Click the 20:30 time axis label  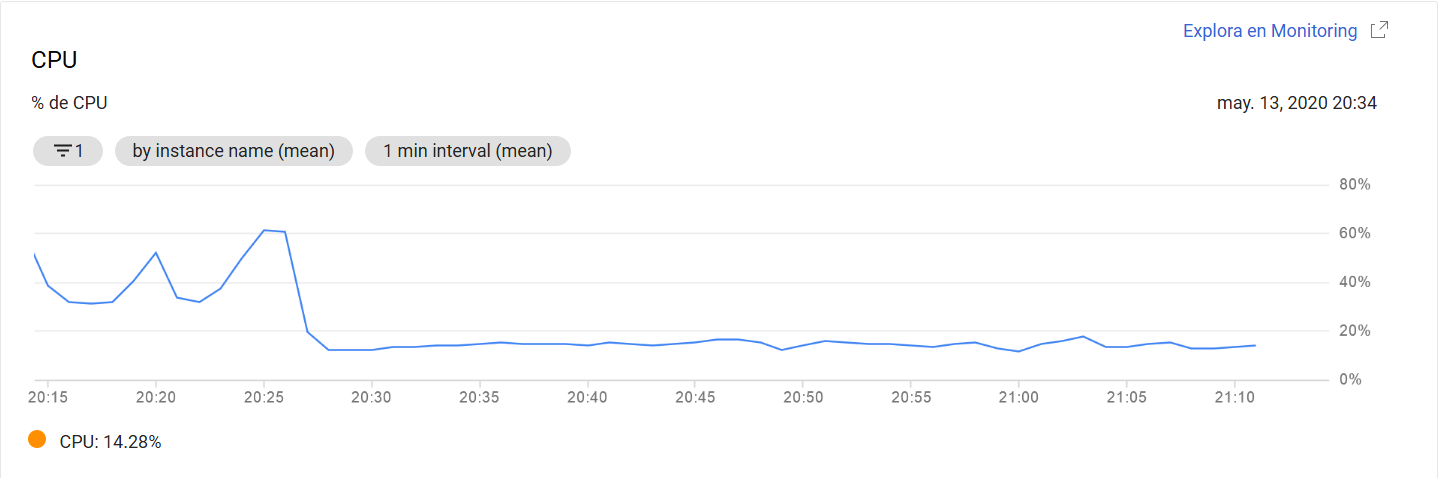(371, 397)
